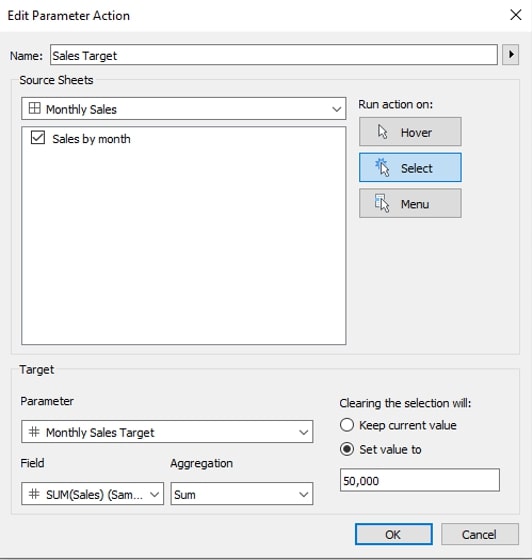The width and height of the screenshot is (532, 560).
Task: Click the Menu action cursor icon
Action: coord(382,203)
